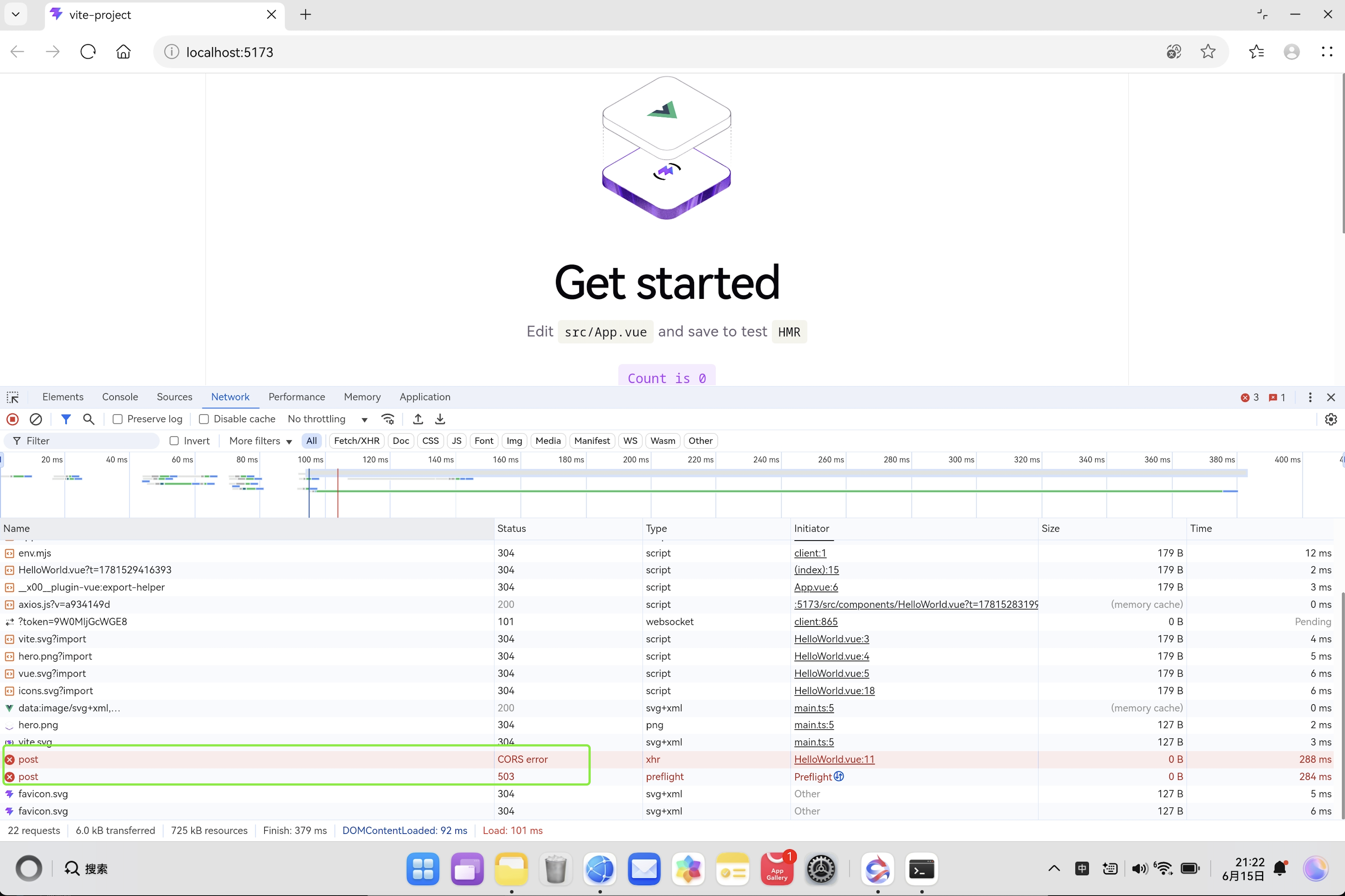Viewport: 1345px width, 896px height.
Task: Open system settings gear in the dock
Action: coord(821,869)
